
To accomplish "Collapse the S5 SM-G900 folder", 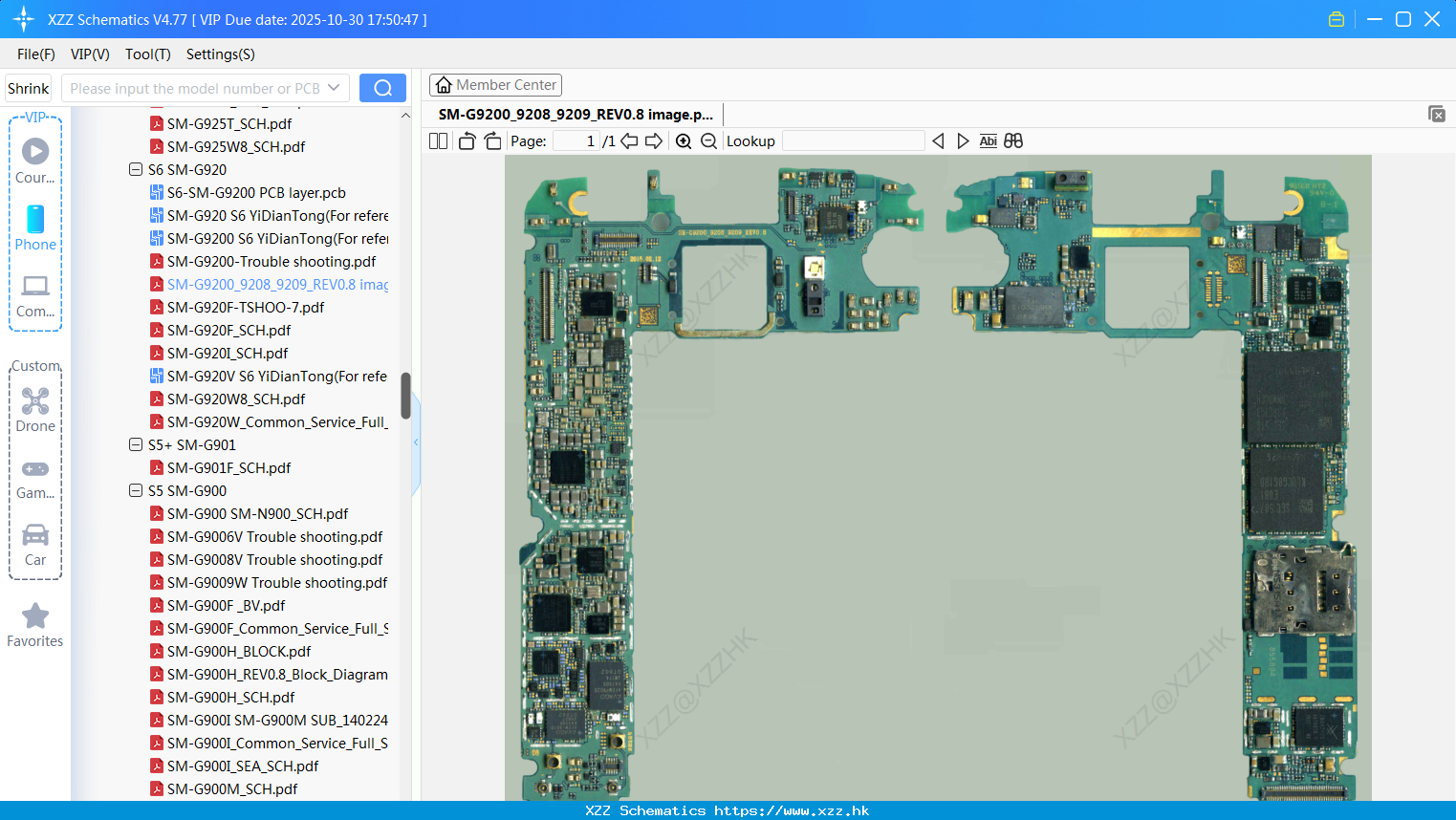I will (x=136, y=490).
